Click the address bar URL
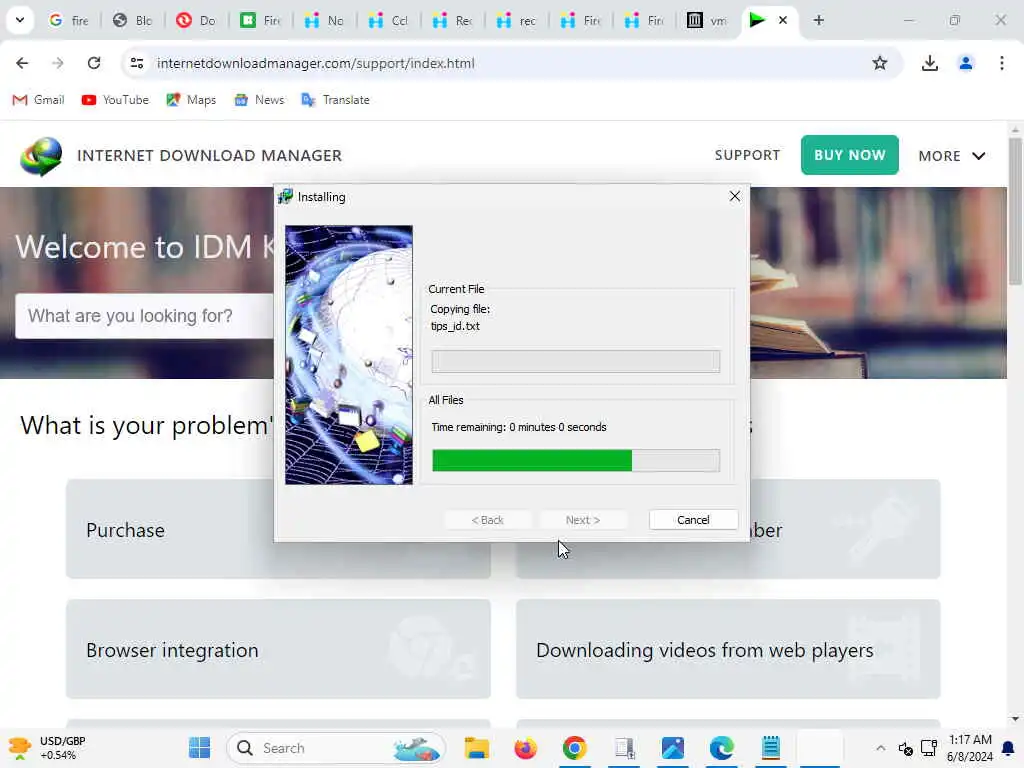The image size is (1024, 768). [315, 63]
